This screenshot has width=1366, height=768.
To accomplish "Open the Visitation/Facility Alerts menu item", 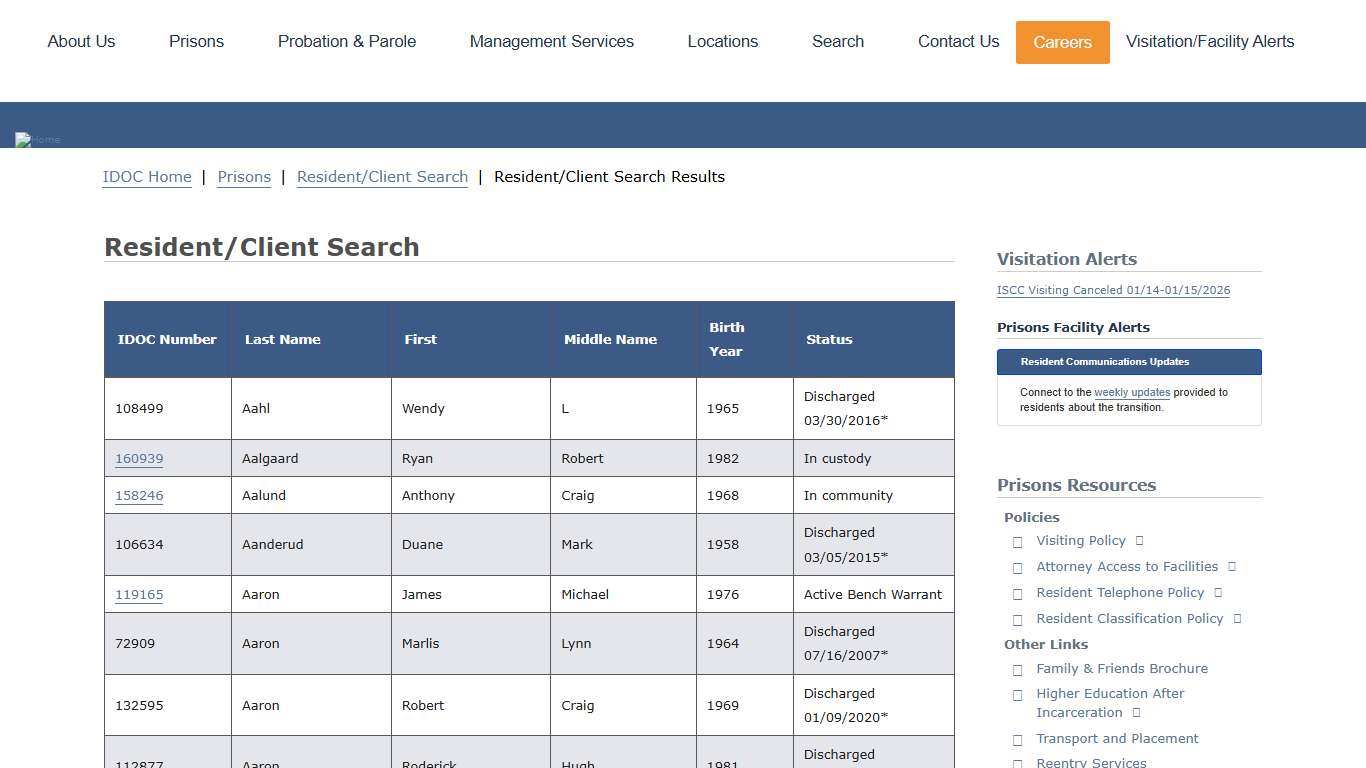I will pyautogui.click(x=1210, y=42).
